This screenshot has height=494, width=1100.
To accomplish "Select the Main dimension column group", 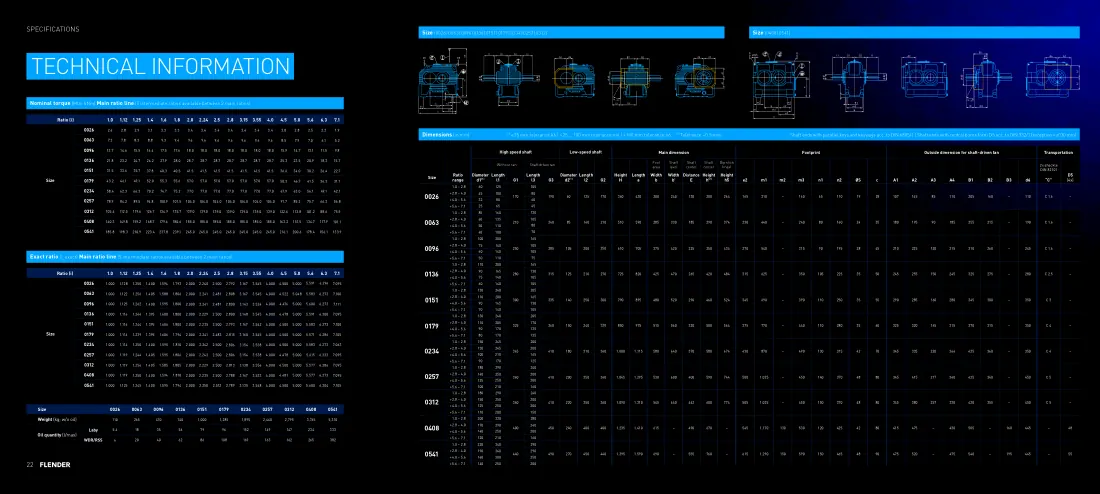I will (x=673, y=152).
